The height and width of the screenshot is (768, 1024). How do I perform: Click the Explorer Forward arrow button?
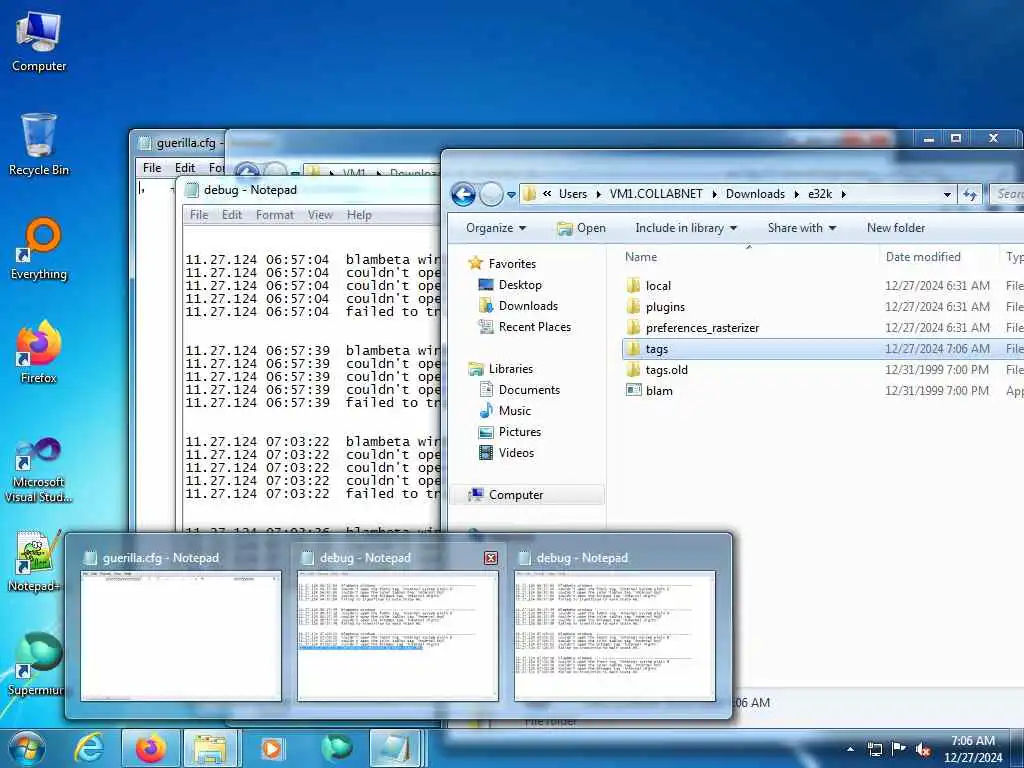click(490, 194)
